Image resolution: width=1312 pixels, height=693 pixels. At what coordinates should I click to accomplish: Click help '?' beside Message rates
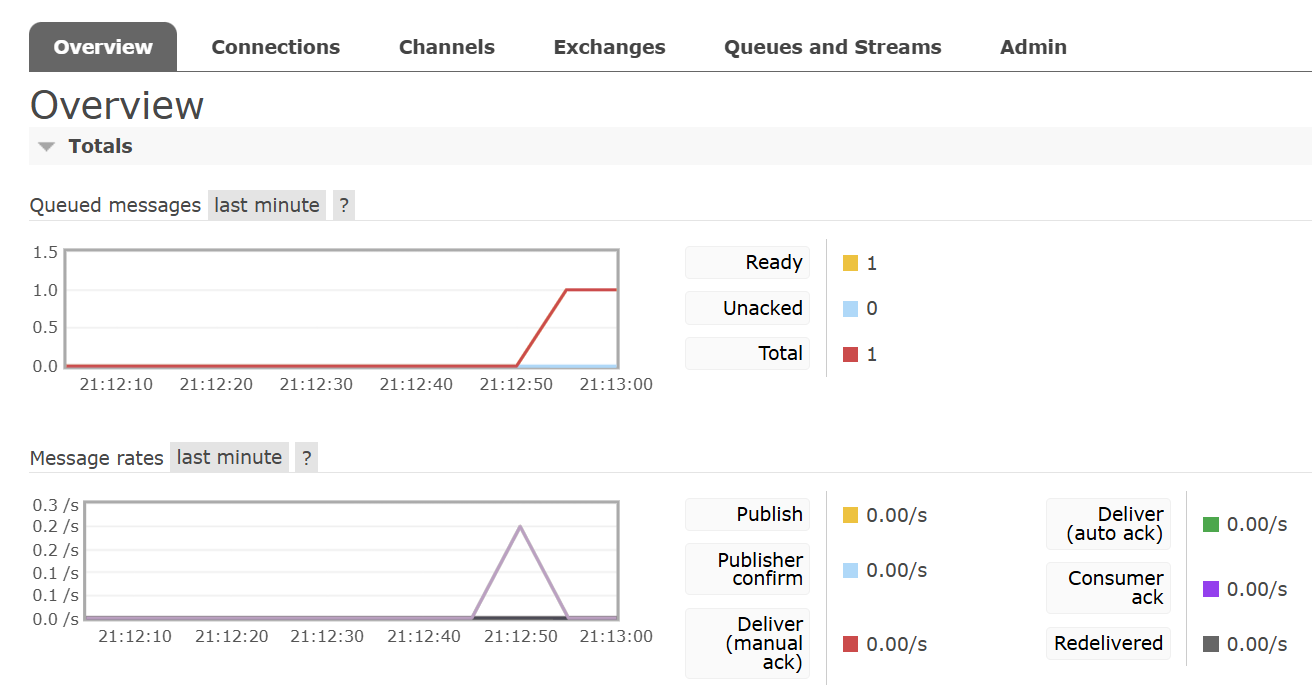[x=306, y=458]
